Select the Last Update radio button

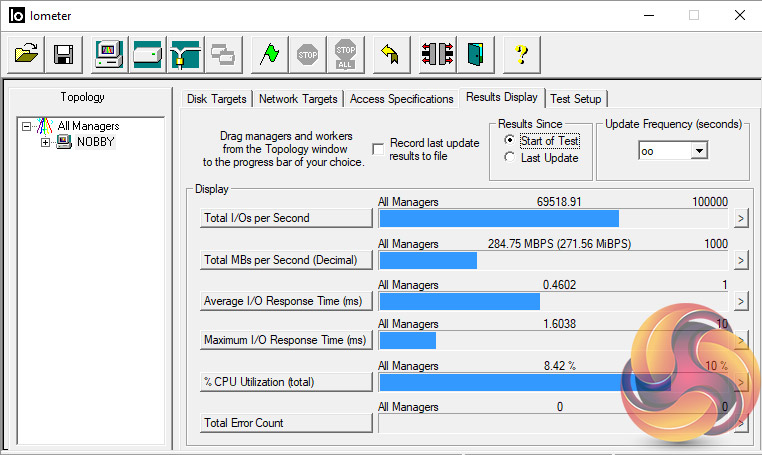click(510, 158)
